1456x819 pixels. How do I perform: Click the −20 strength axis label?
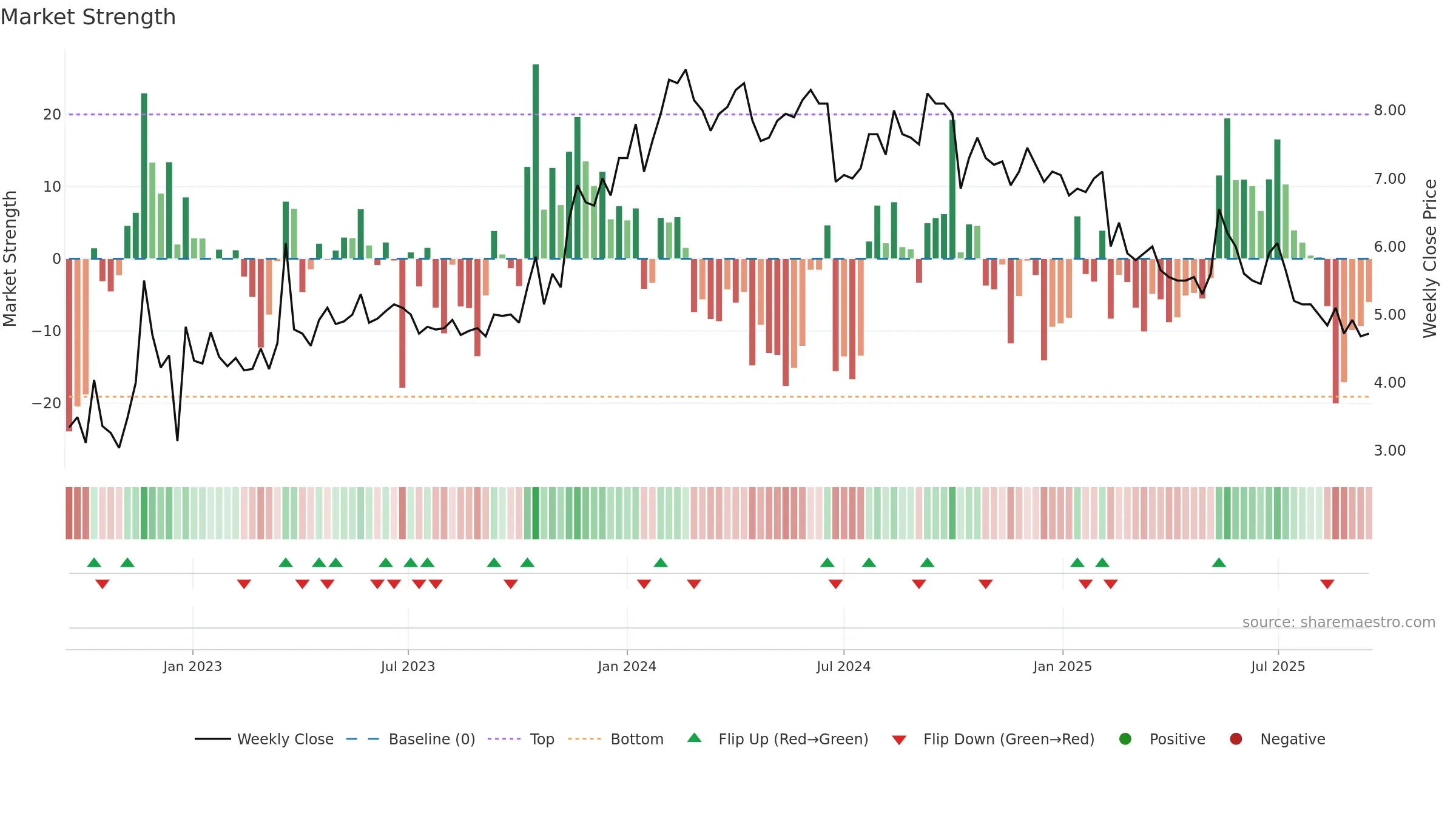pos(47,403)
